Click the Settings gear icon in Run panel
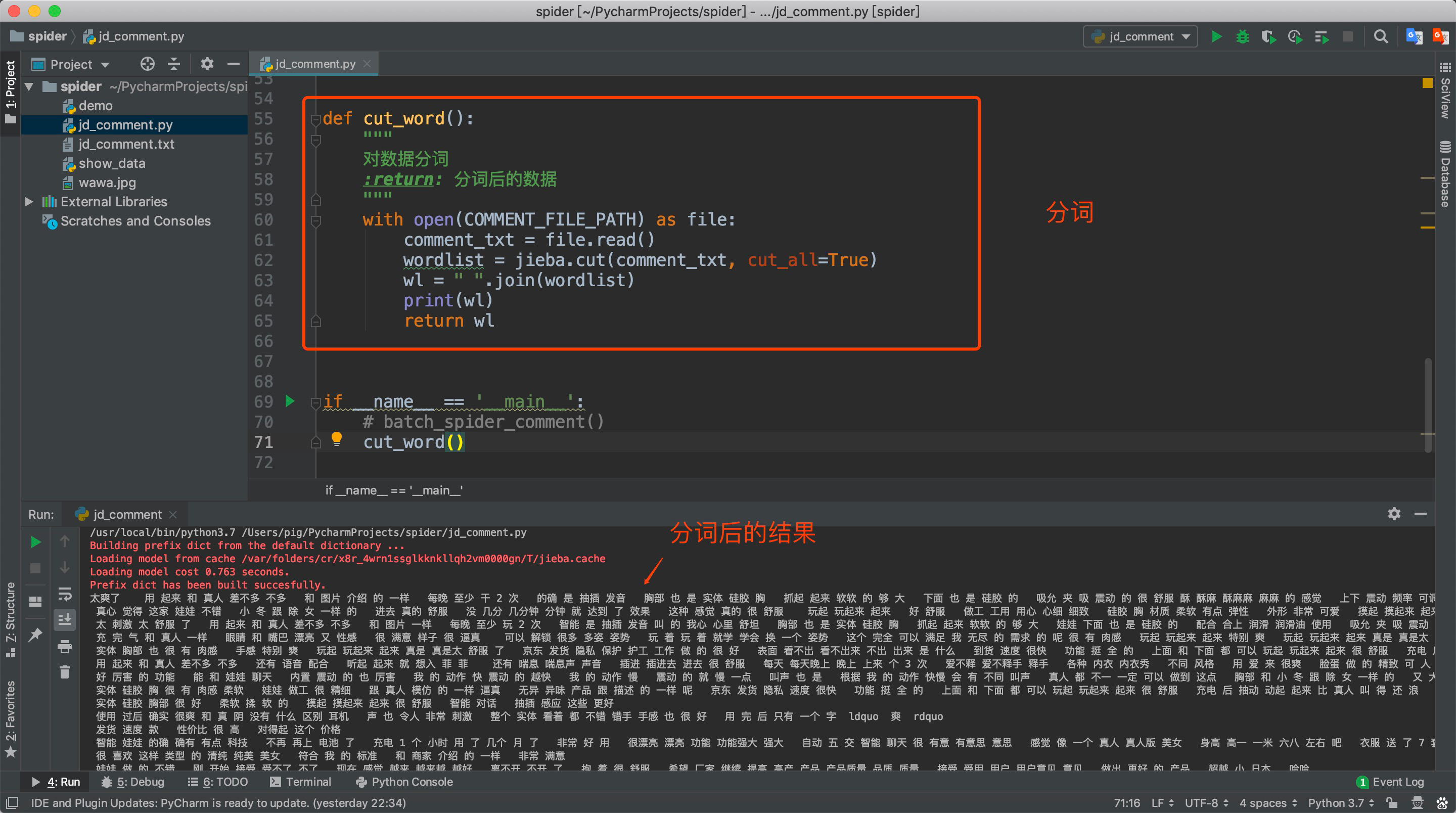This screenshot has height=813, width=1456. (1394, 514)
